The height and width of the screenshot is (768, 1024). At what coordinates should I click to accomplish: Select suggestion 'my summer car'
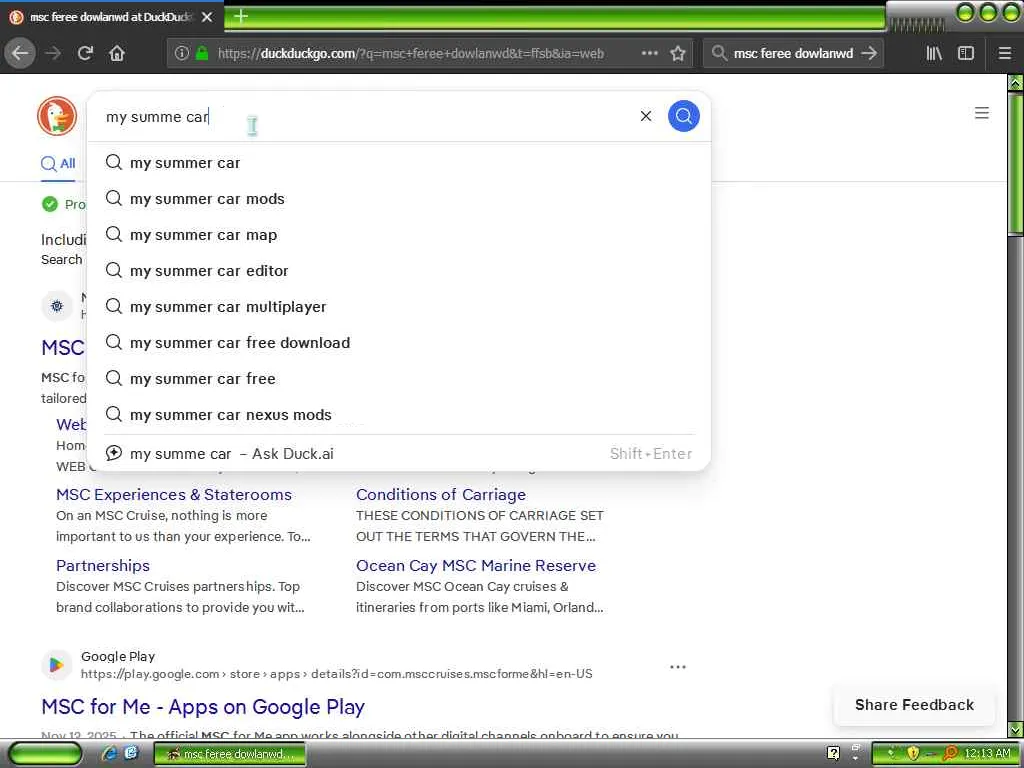click(x=399, y=163)
